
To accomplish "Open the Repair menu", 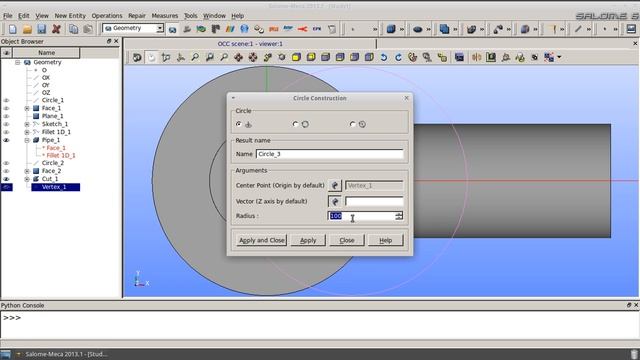I will tap(137, 16).
